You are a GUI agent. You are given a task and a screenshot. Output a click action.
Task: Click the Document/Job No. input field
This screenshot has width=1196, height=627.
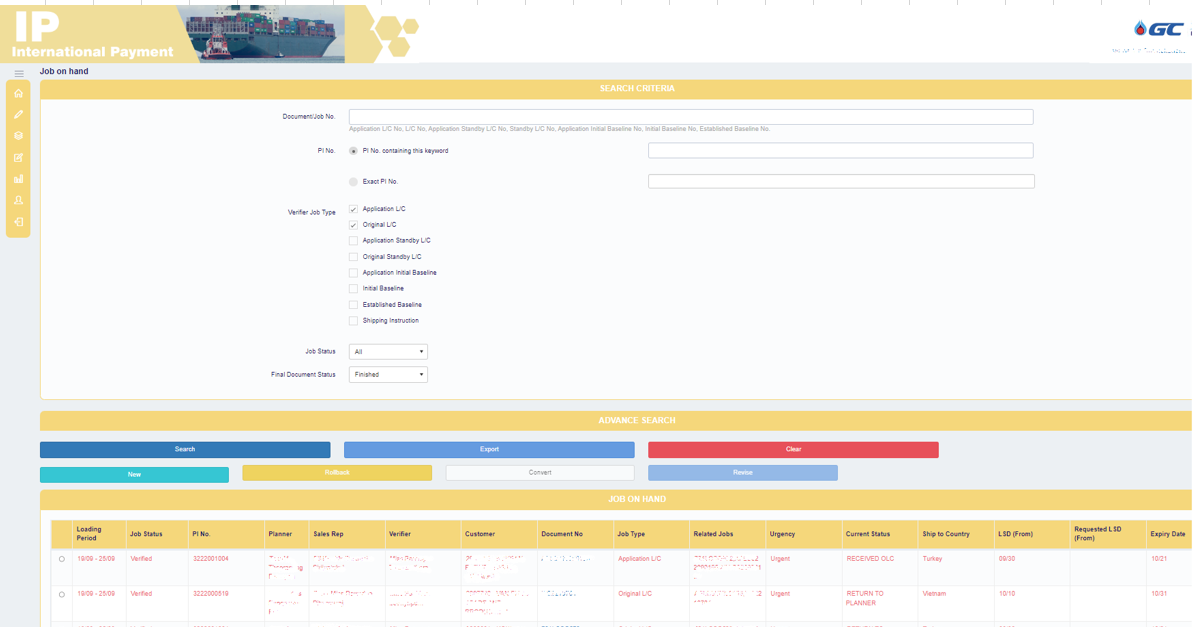(690, 117)
